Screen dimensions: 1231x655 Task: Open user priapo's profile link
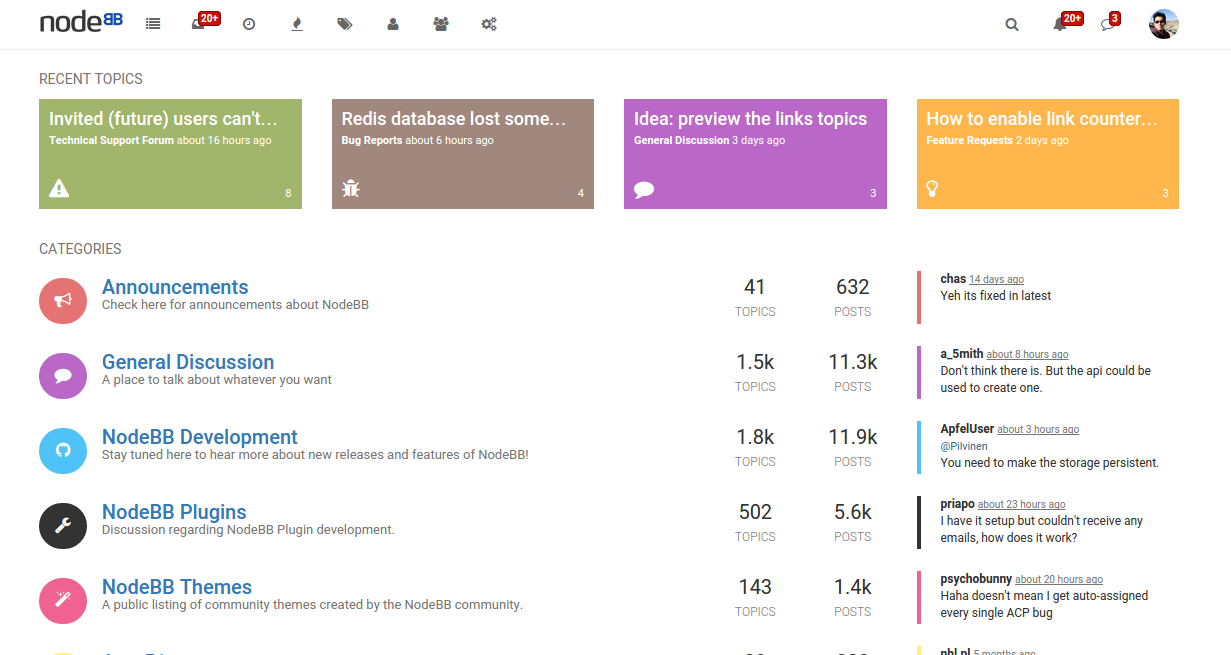click(958, 504)
